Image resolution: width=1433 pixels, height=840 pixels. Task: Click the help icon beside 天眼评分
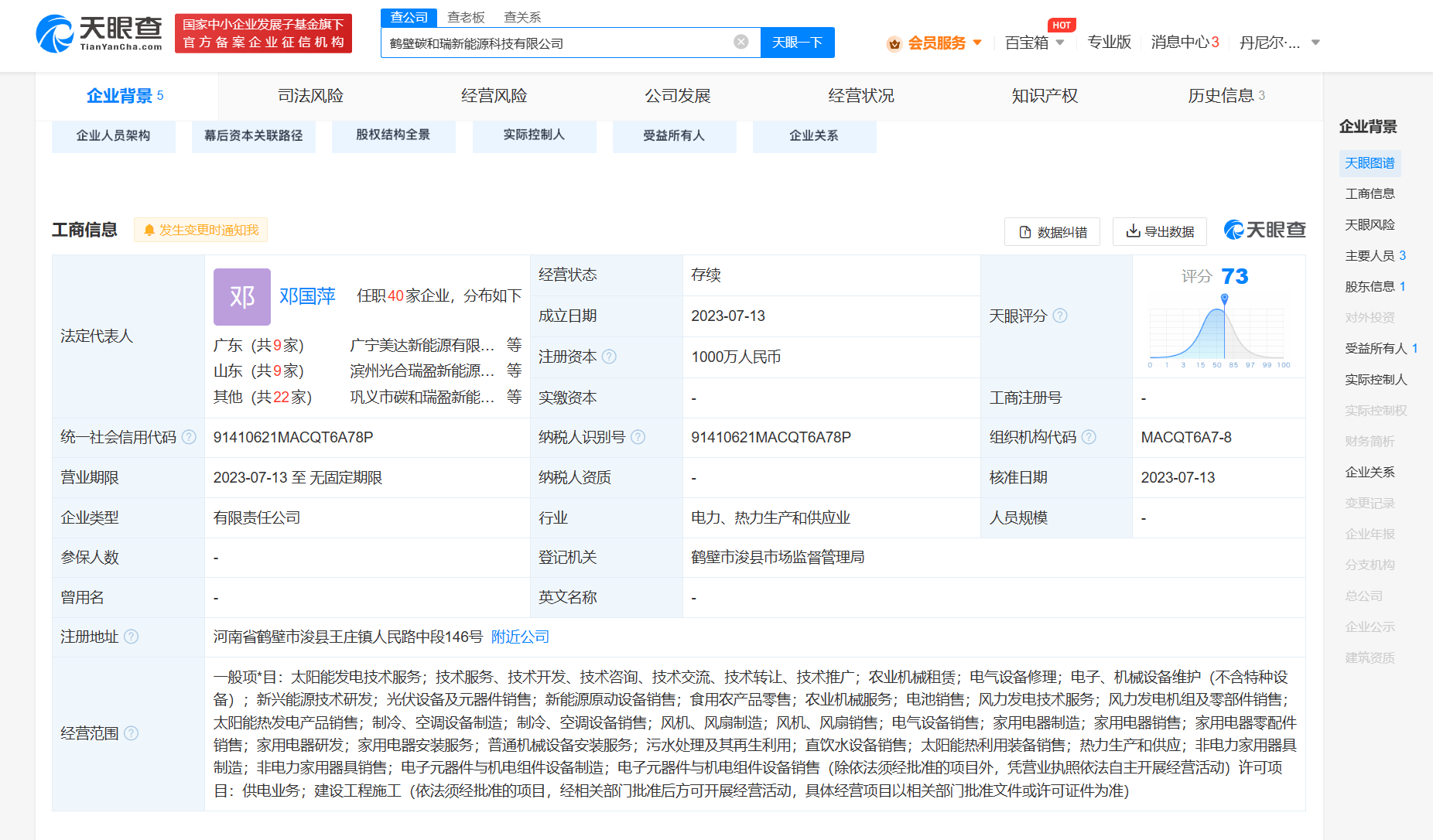(x=1060, y=316)
